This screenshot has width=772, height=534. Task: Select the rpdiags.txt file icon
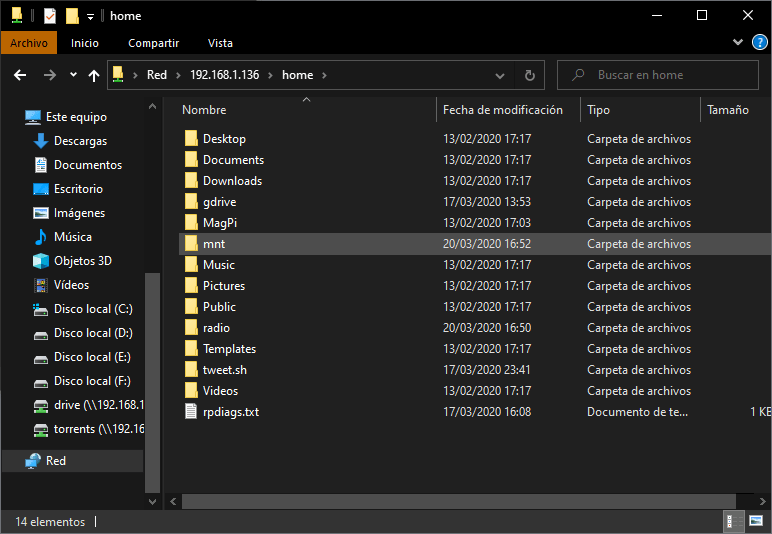[x=191, y=411]
